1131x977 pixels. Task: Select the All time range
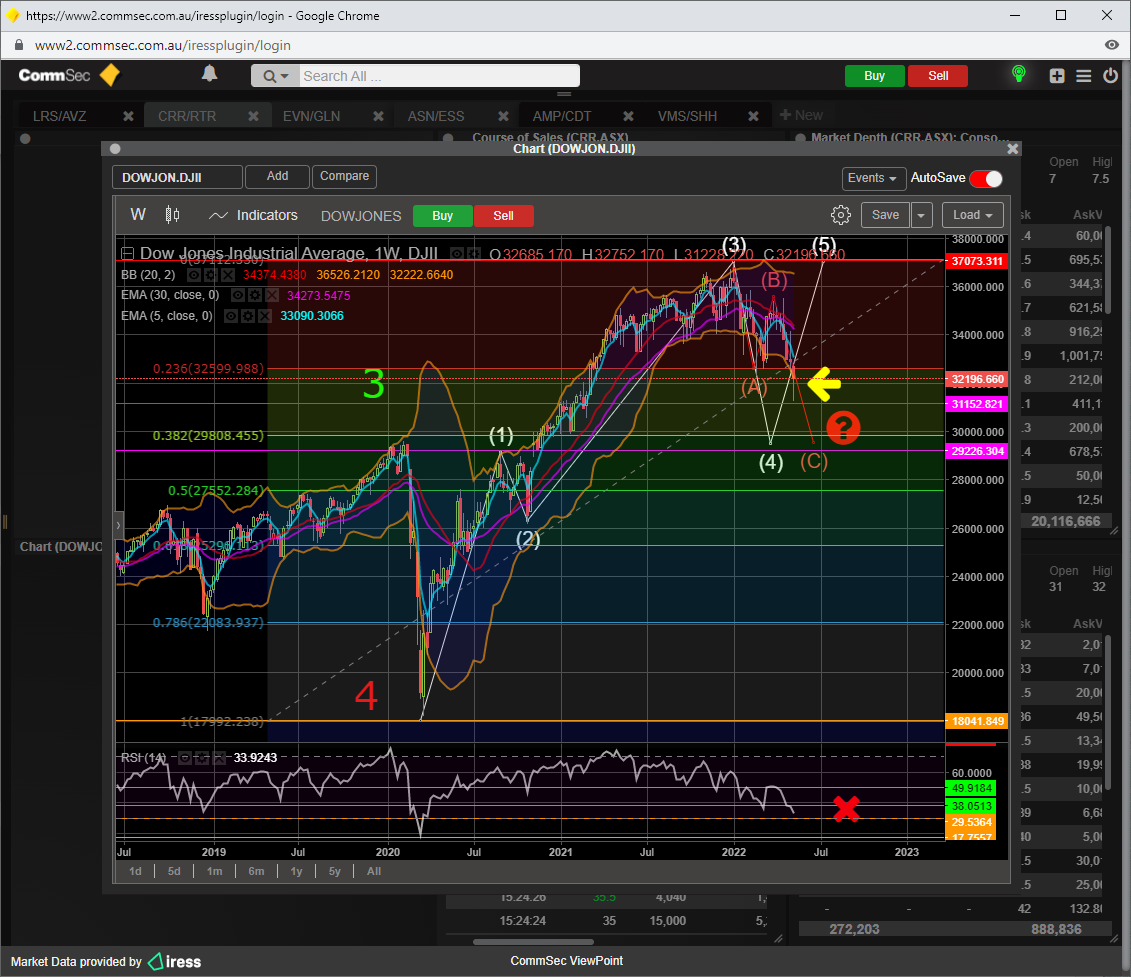pyautogui.click(x=374, y=872)
